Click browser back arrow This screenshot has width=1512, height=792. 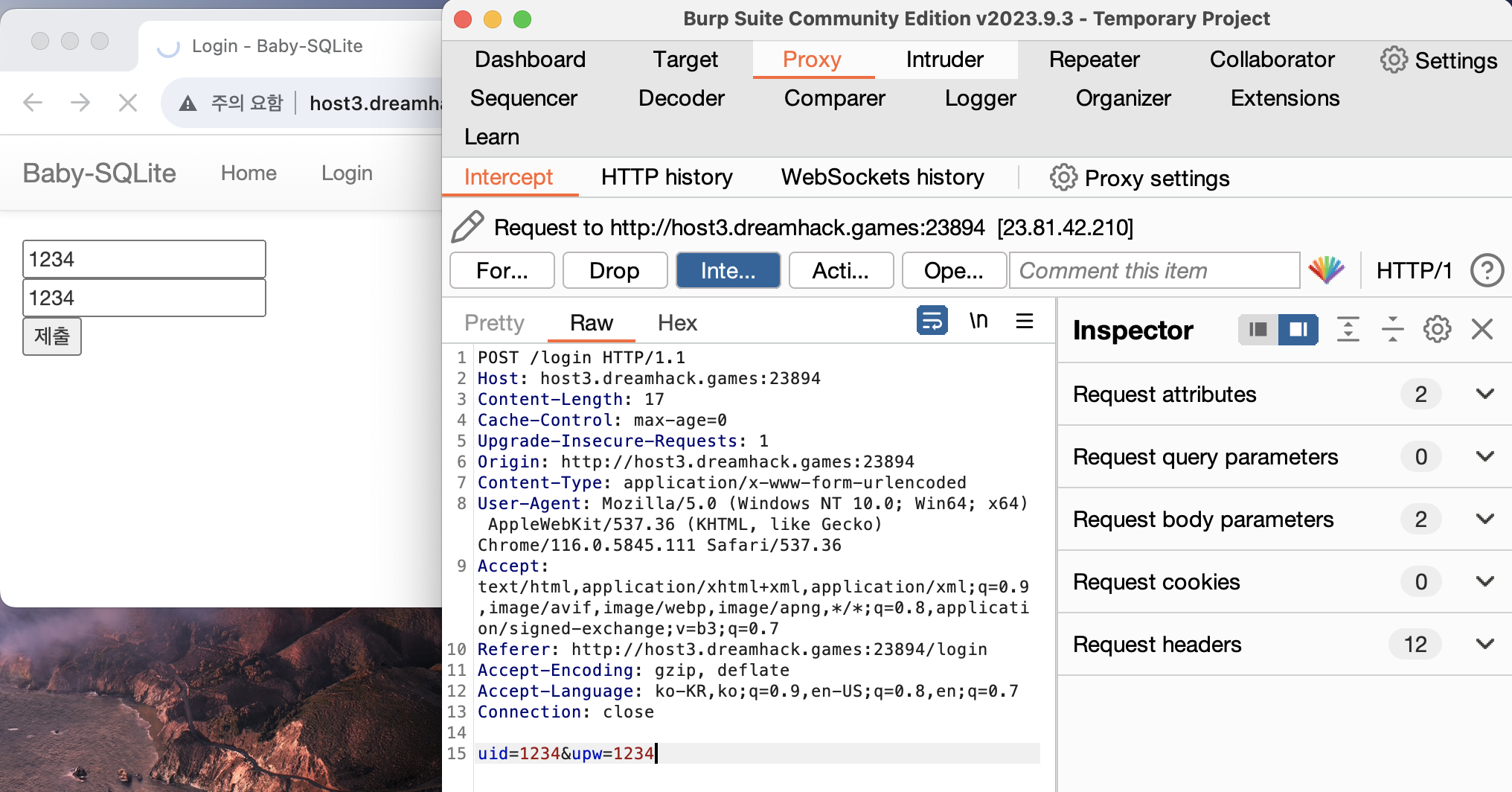coord(33,102)
